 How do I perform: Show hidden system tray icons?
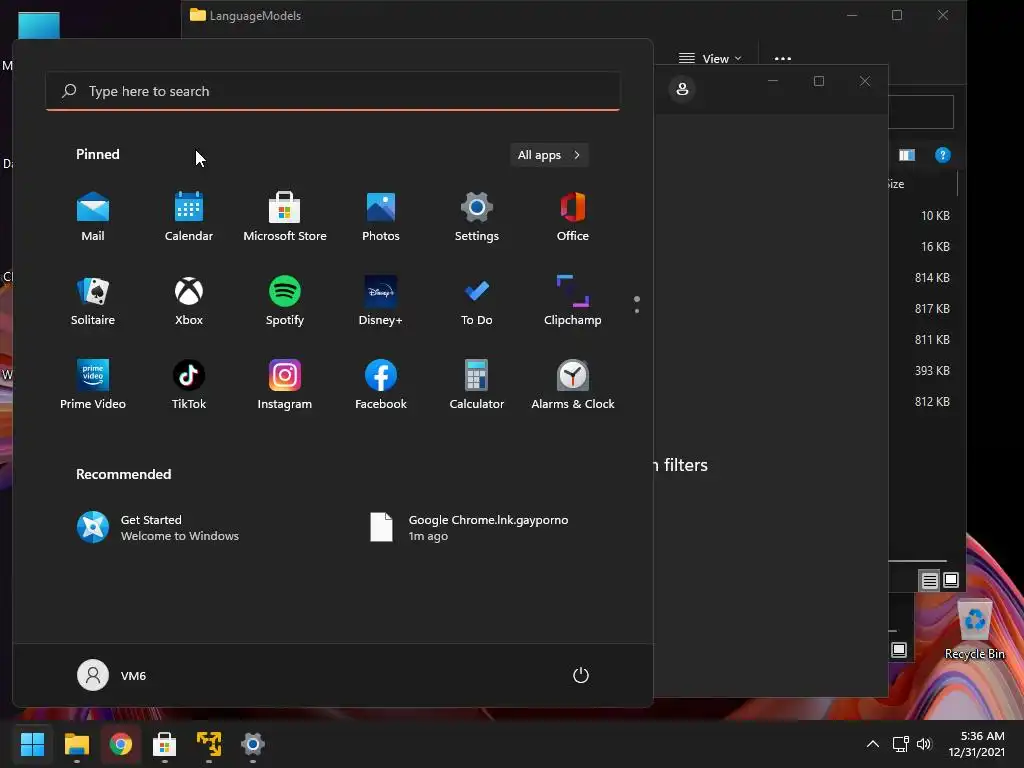872,744
